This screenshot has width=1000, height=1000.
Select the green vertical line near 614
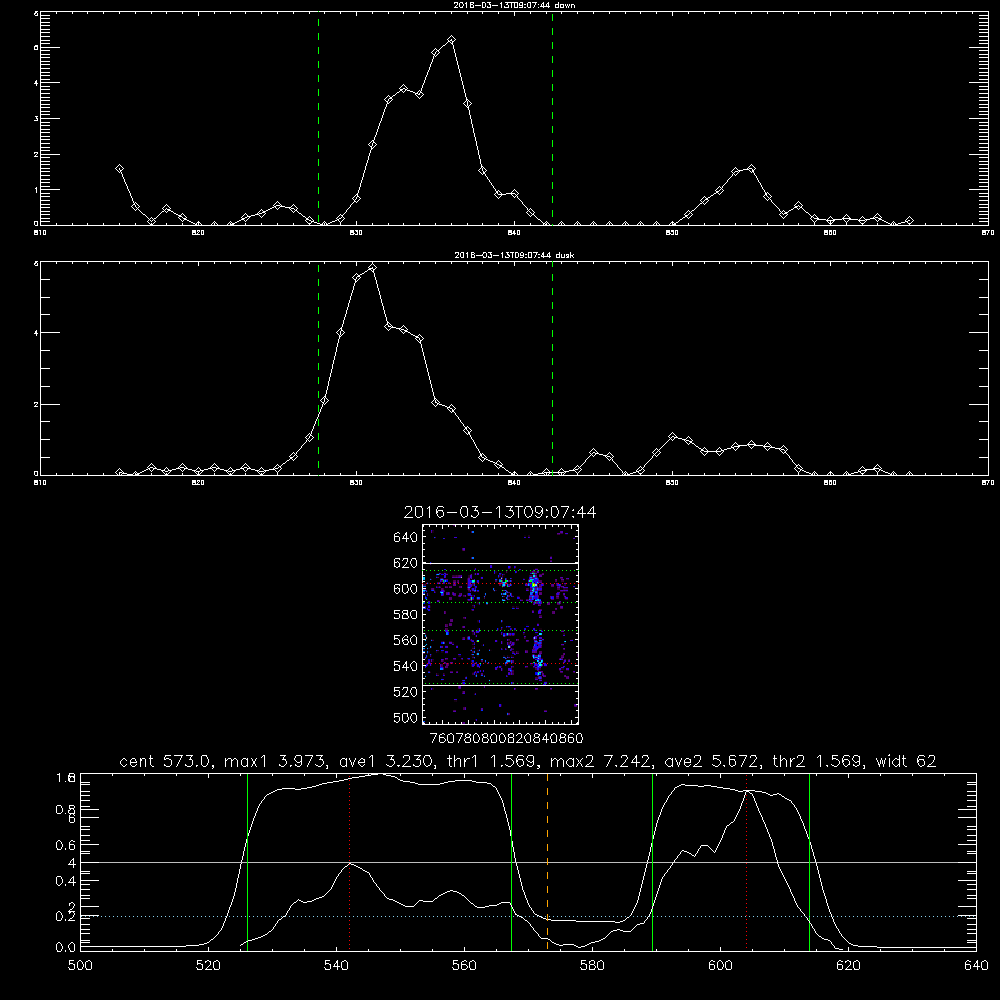point(809,861)
